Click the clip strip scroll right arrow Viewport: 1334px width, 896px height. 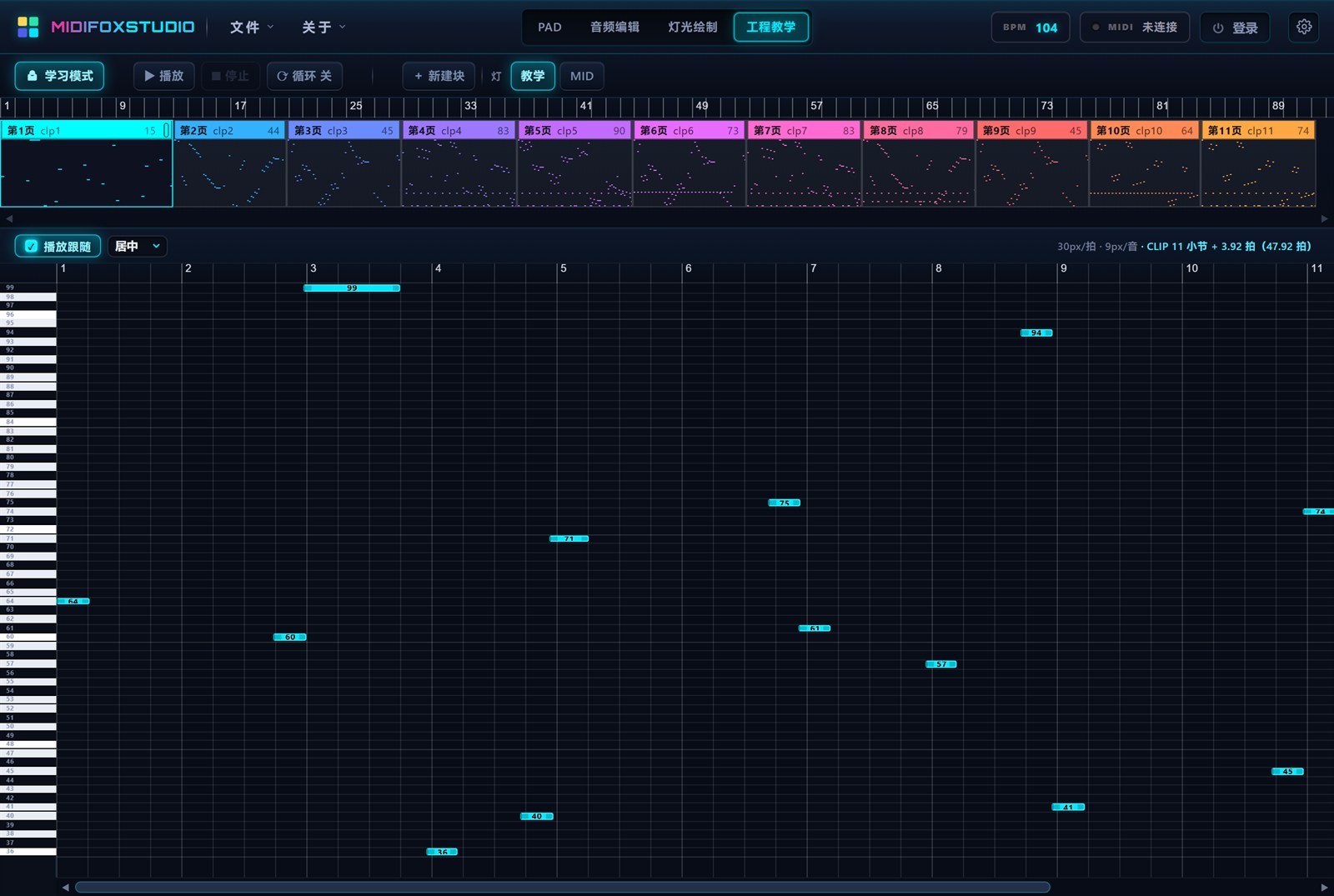point(1325,218)
